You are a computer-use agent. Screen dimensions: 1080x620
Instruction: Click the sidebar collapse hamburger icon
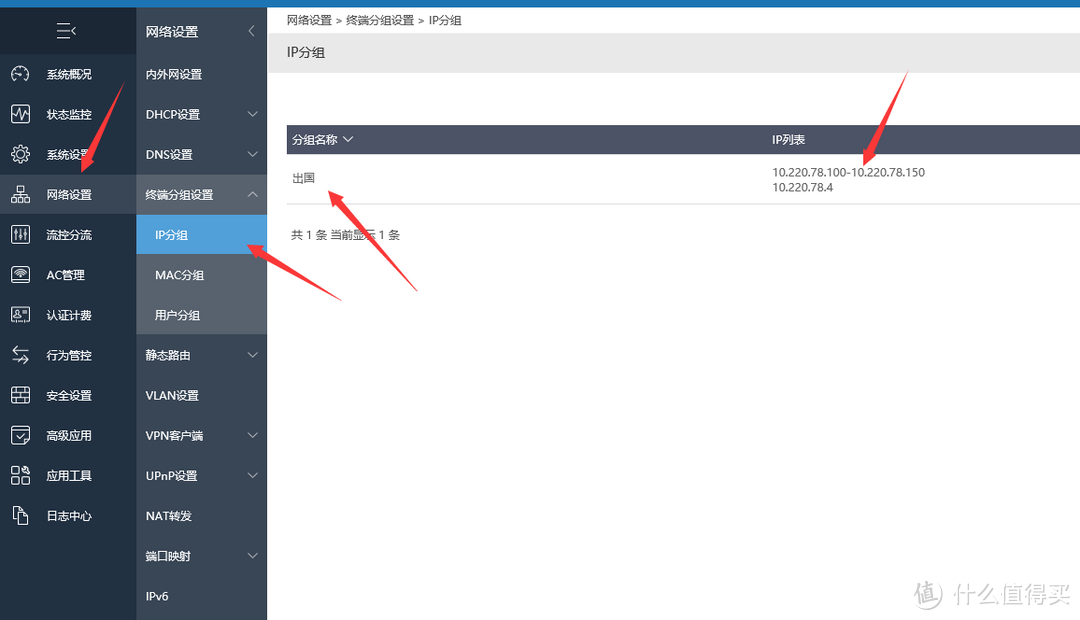click(x=67, y=32)
